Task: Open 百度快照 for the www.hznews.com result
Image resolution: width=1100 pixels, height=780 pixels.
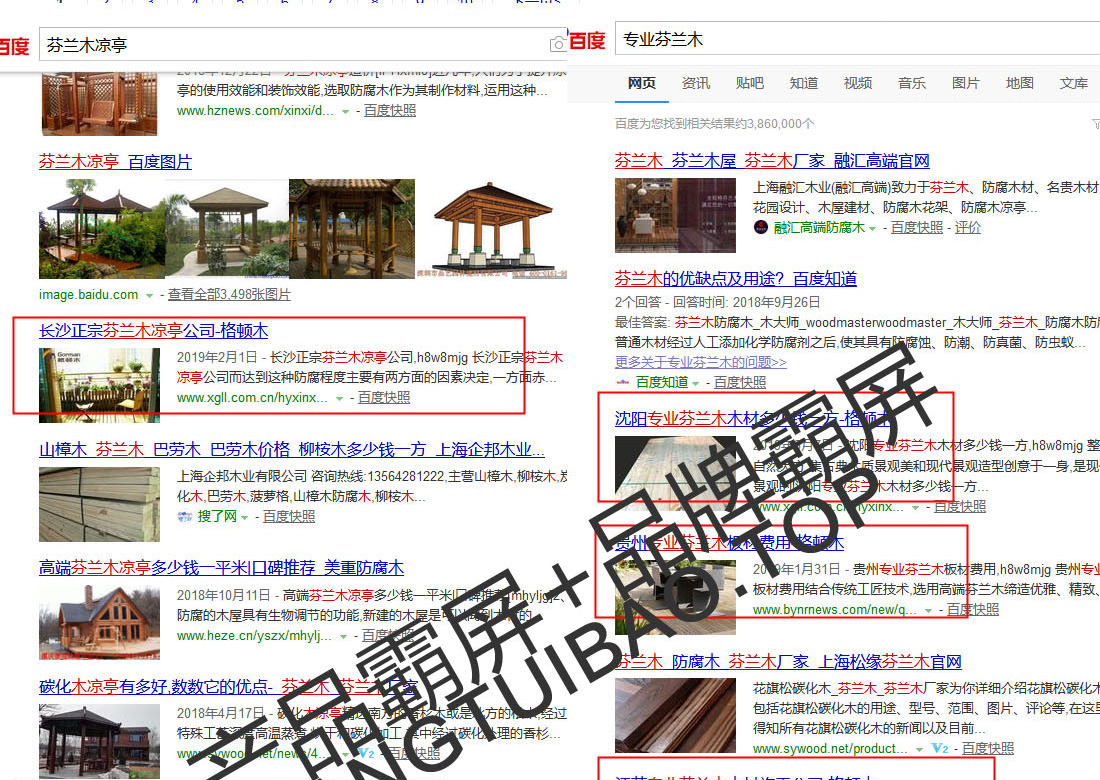Action: (x=390, y=110)
